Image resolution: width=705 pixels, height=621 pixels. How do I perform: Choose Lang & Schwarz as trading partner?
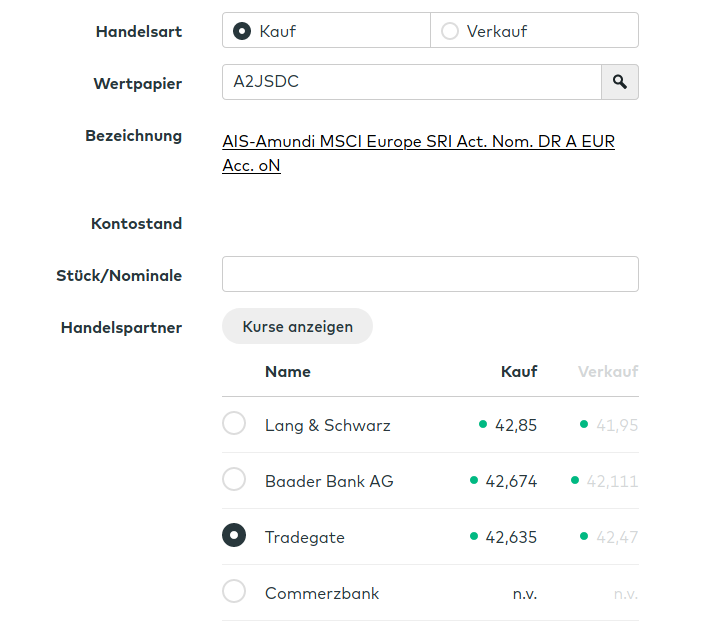click(x=234, y=424)
